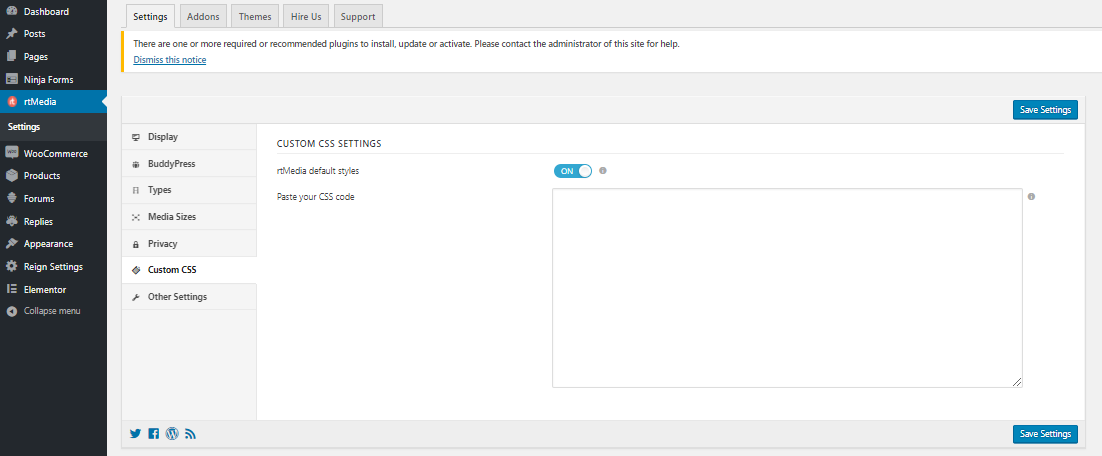Click the Twitter icon in footer
This screenshot has height=456, width=1102.
point(136,434)
